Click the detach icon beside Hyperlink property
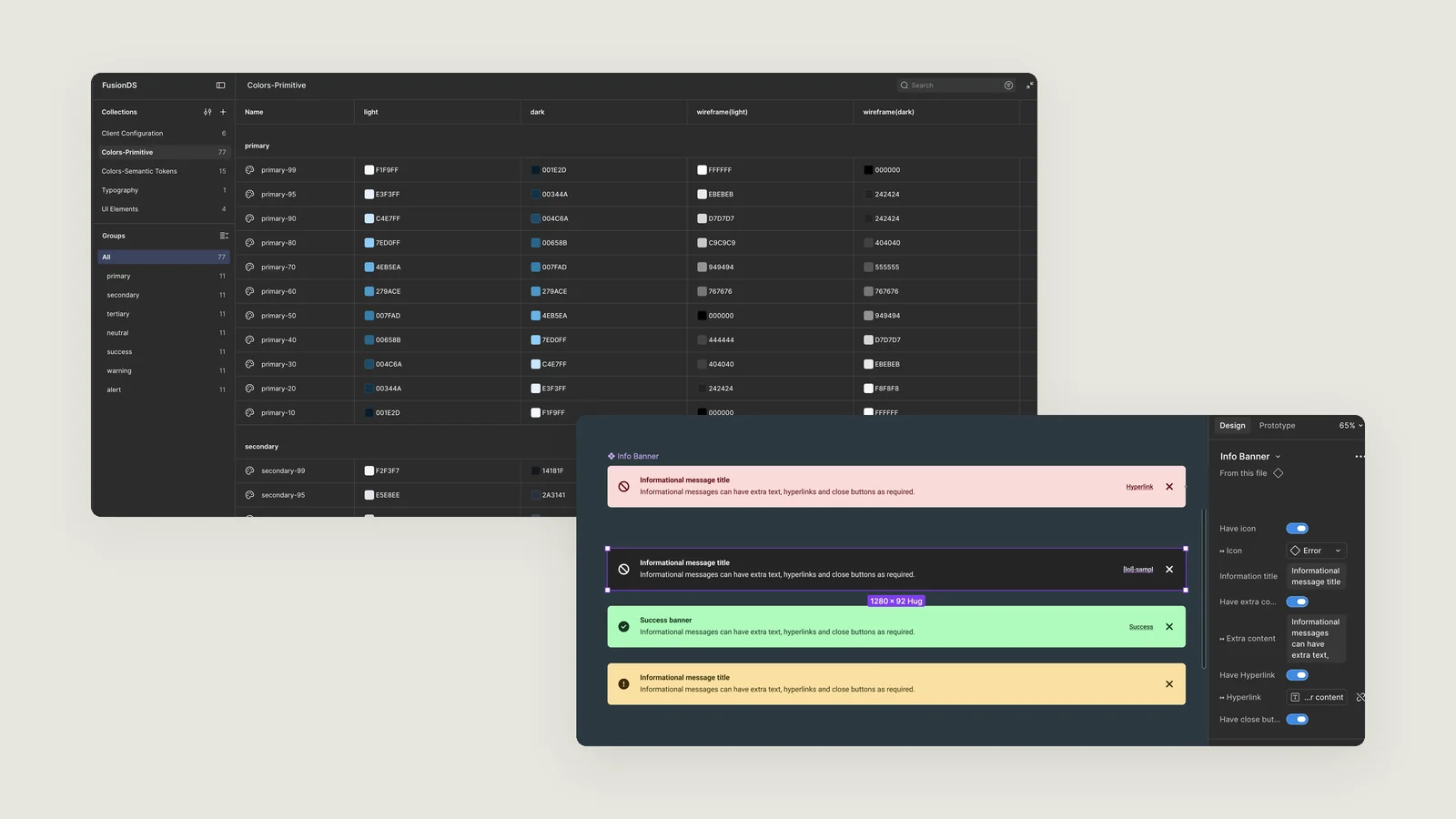 [1360, 697]
